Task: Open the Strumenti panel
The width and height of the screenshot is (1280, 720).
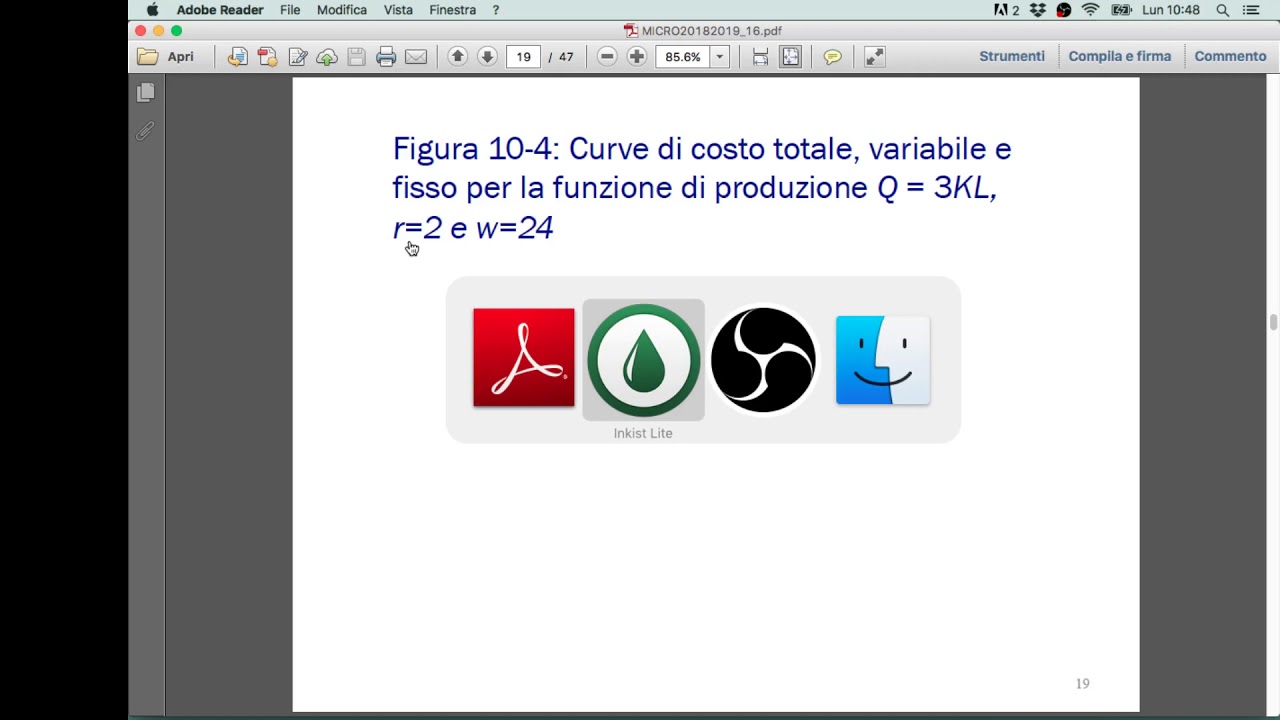Action: [x=1012, y=56]
